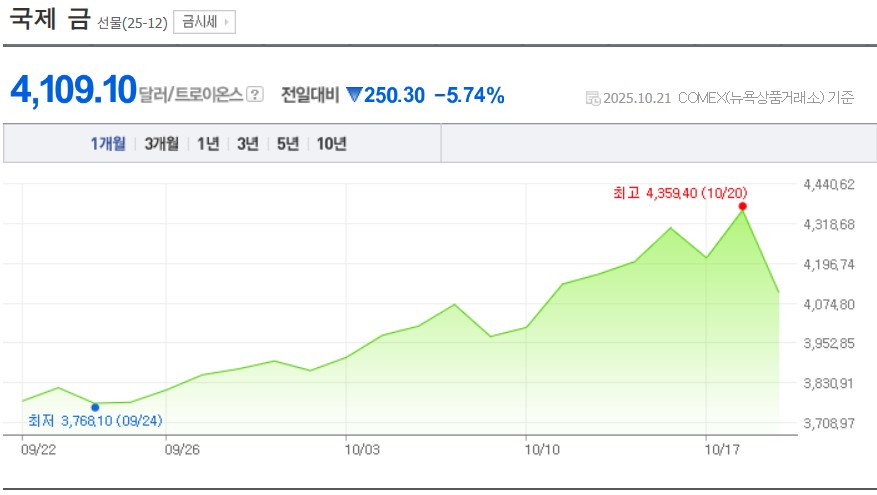Open the 금시세 link button
The height and width of the screenshot is (495, 877).
[204, 22]
